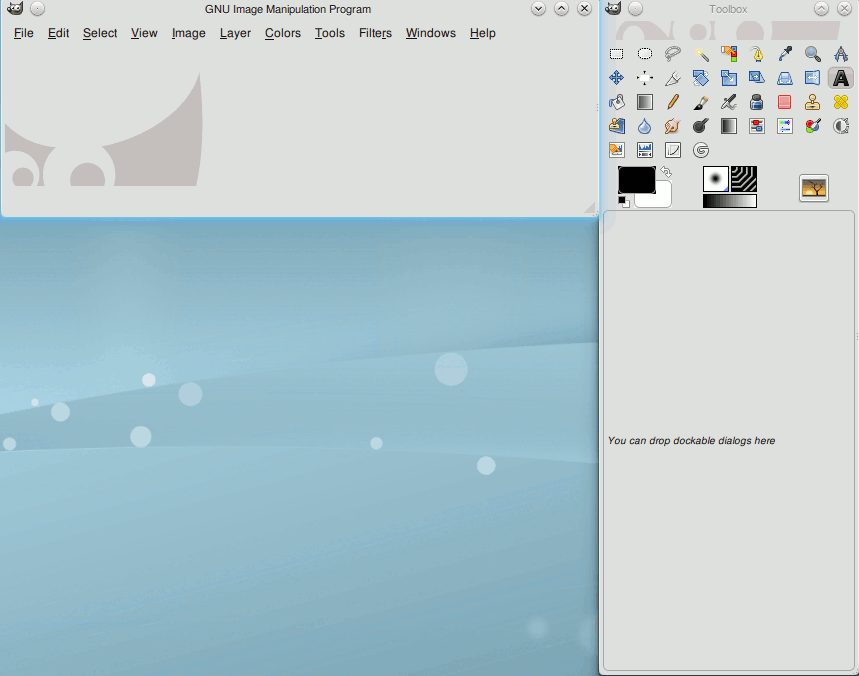Open the Help menu
Viewport: 859px width, 676px height.
pos(483,33)
